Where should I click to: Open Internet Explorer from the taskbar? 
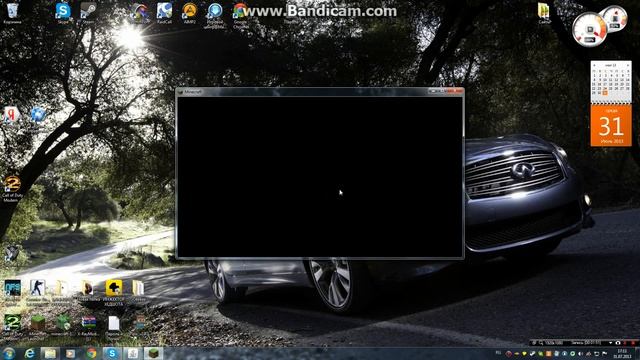click(29, 353)
